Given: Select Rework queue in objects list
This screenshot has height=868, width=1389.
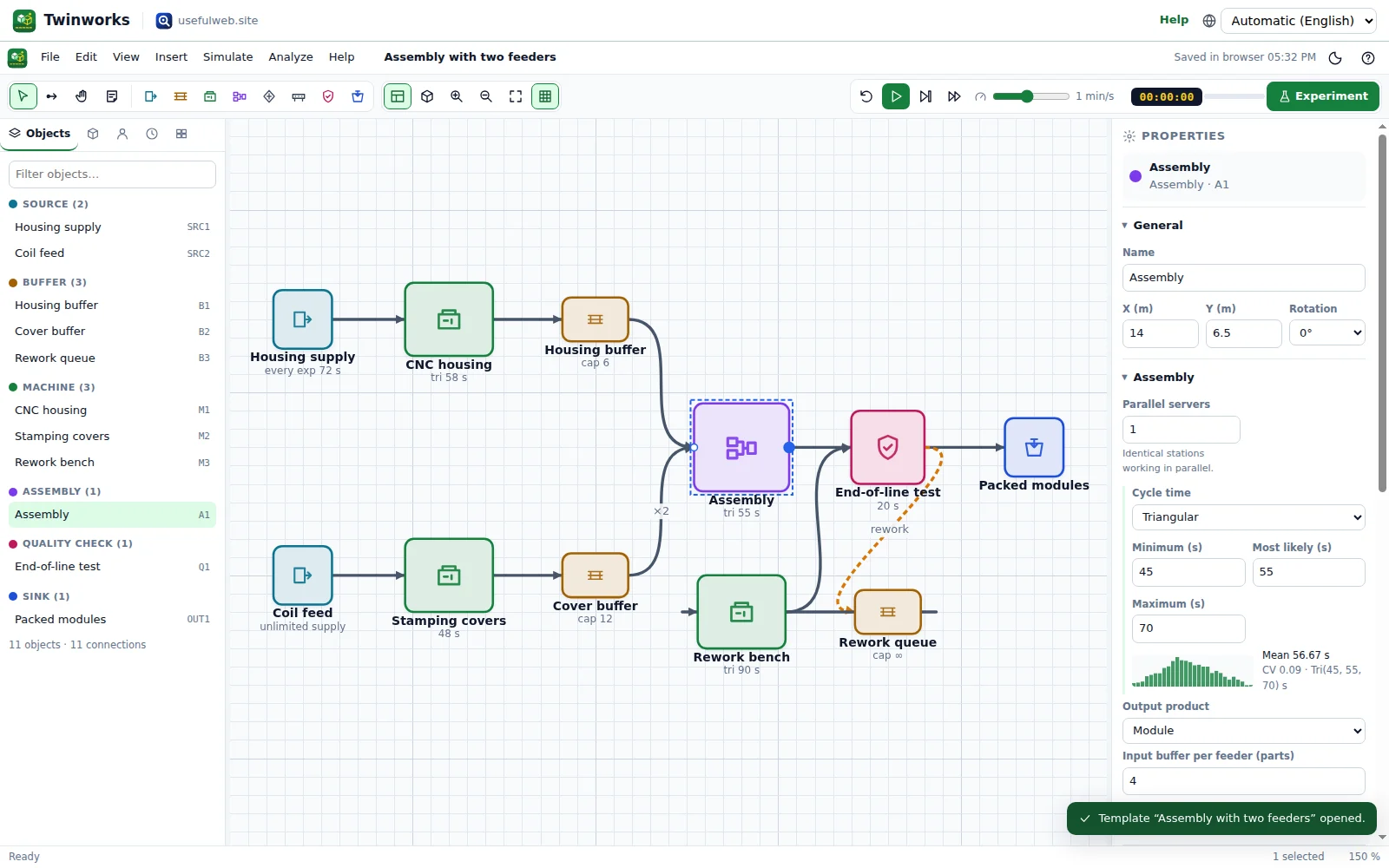Looking at the screenshot, I should click(112, 358).
